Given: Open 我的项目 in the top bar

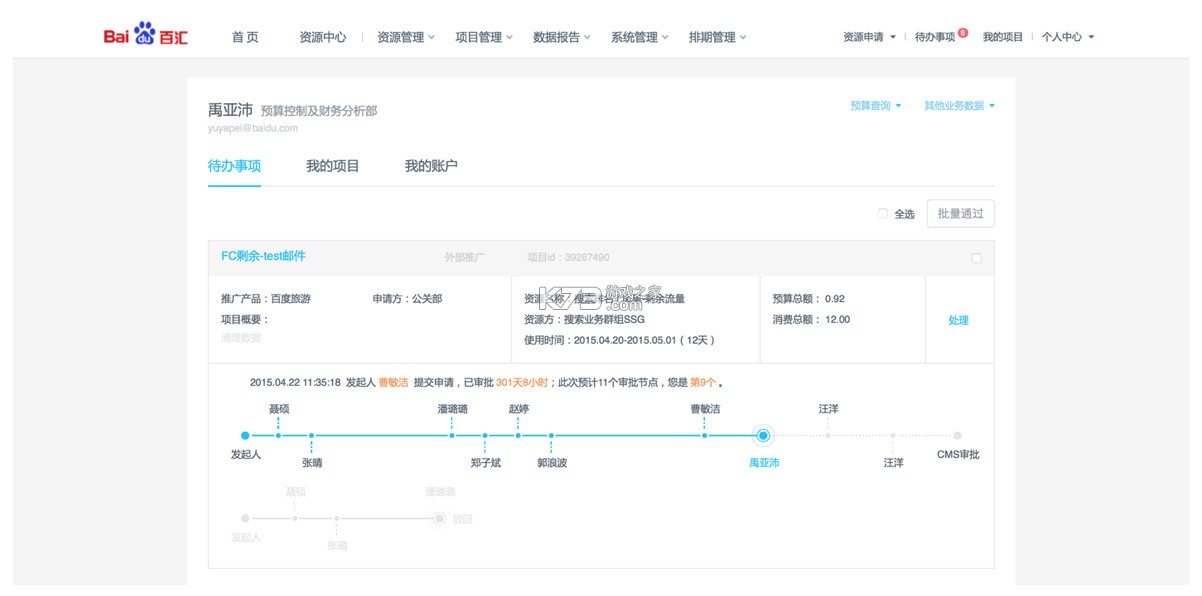Looking at the screenshot, I should tap(1003, 37).
